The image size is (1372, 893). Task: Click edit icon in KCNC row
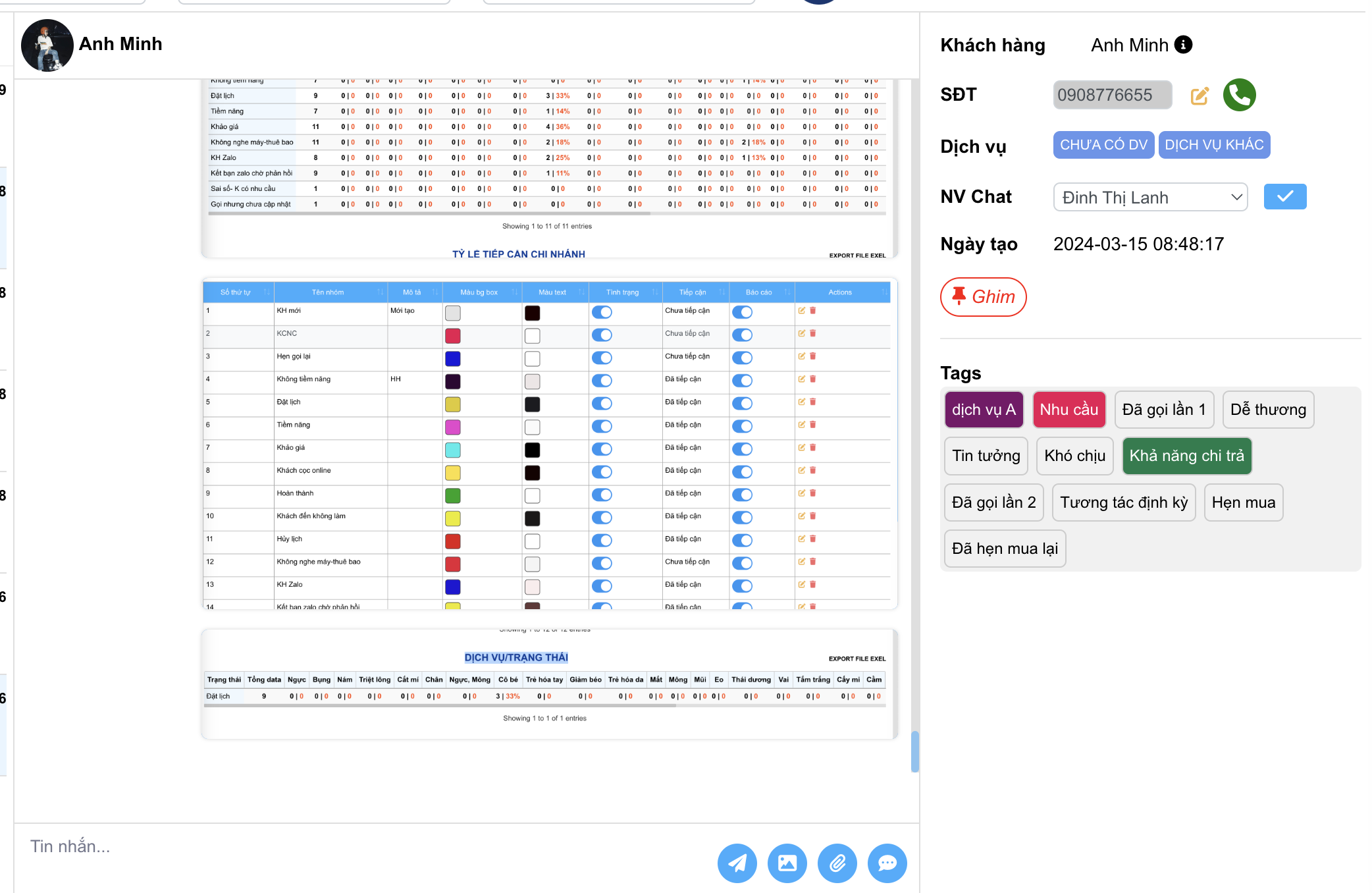pyautogui.click(x=801, y=333)
